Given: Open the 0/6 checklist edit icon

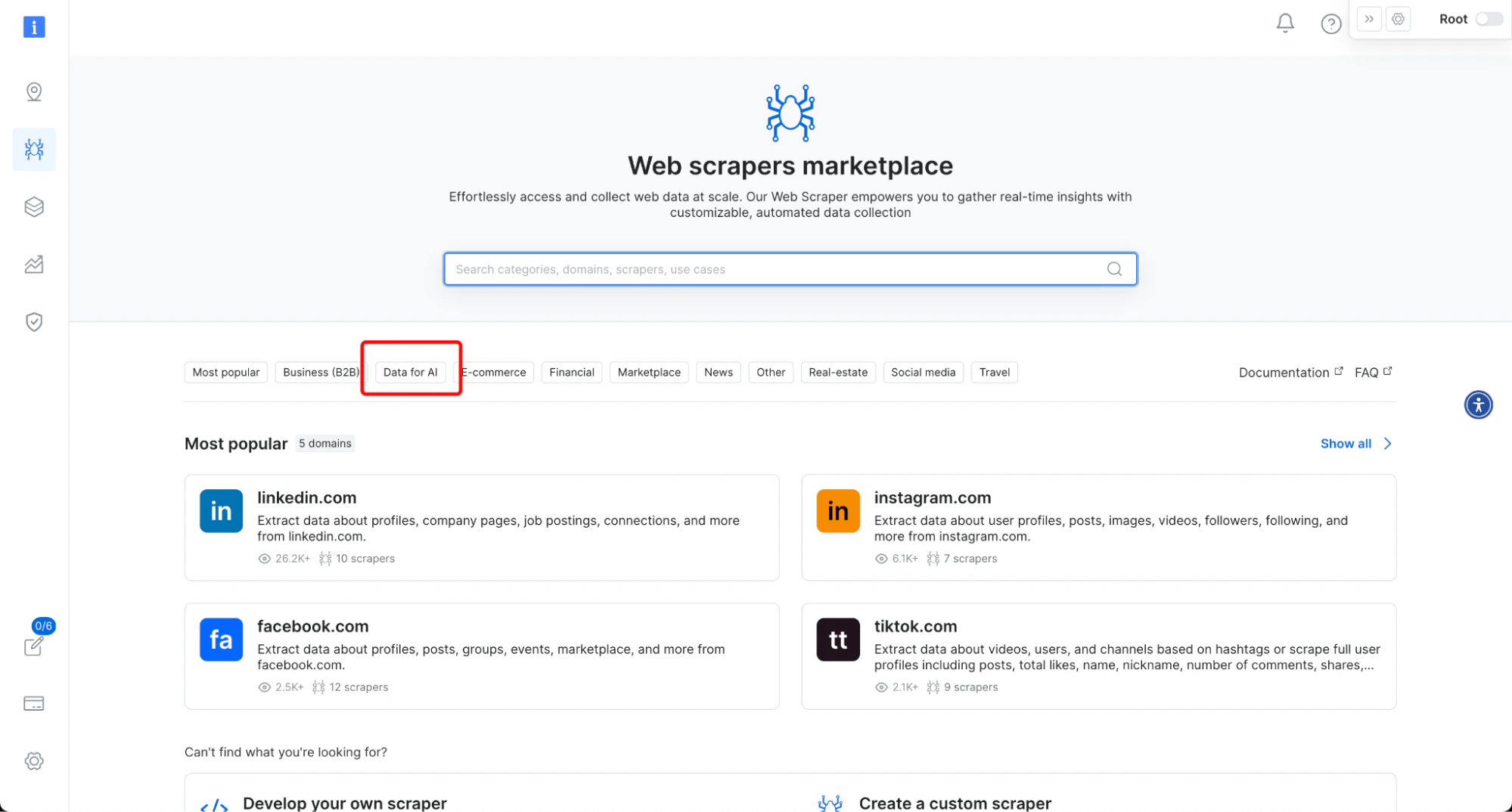Looking at the screenshot, I should [34, 646].
